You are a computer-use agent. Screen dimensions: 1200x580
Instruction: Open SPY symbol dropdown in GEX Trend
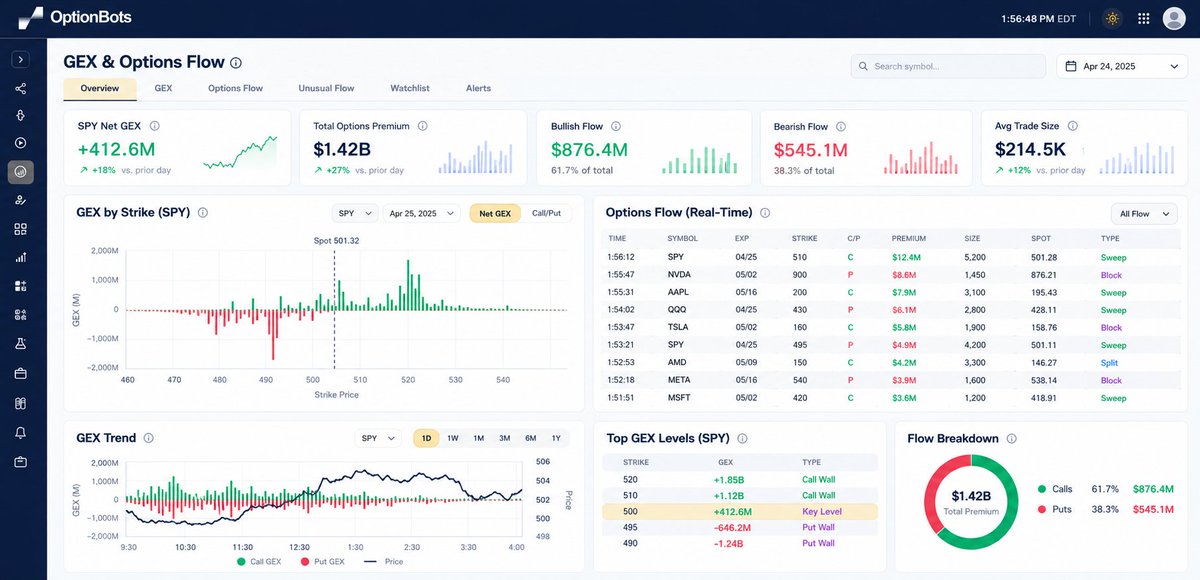click(x=379, y=438)
